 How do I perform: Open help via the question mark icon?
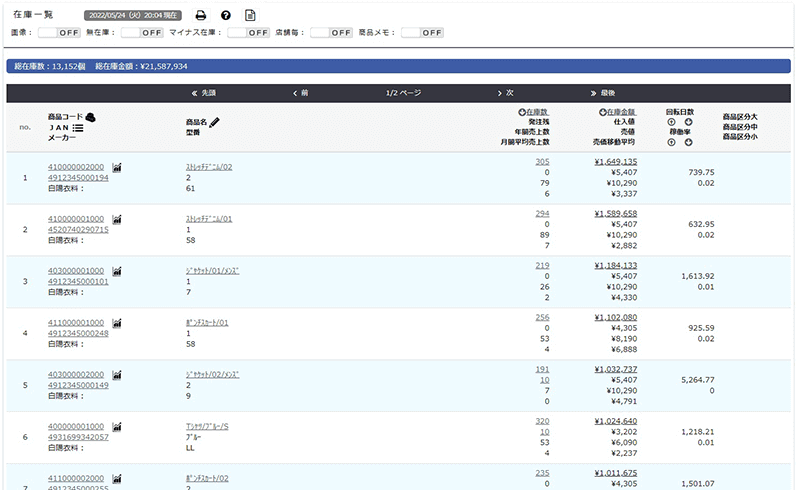226,15
